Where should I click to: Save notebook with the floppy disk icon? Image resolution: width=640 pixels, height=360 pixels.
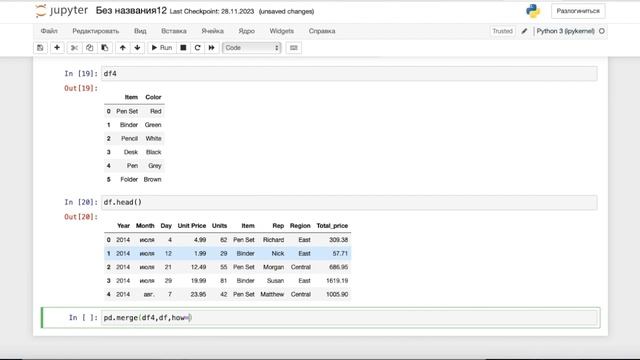(x=40, y=48)
